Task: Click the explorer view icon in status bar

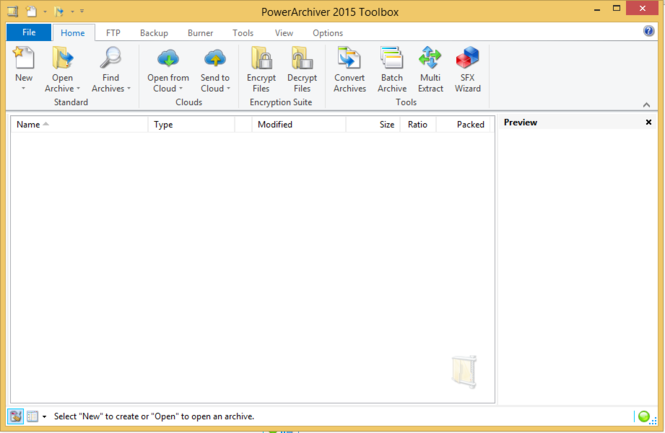Action: [x=32, y=416]
